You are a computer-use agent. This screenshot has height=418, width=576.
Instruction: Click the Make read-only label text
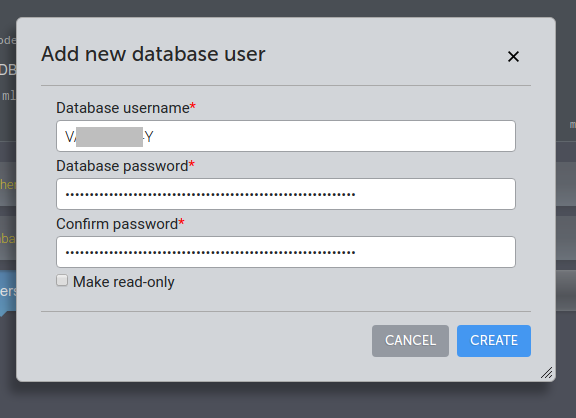coord(124,282)
